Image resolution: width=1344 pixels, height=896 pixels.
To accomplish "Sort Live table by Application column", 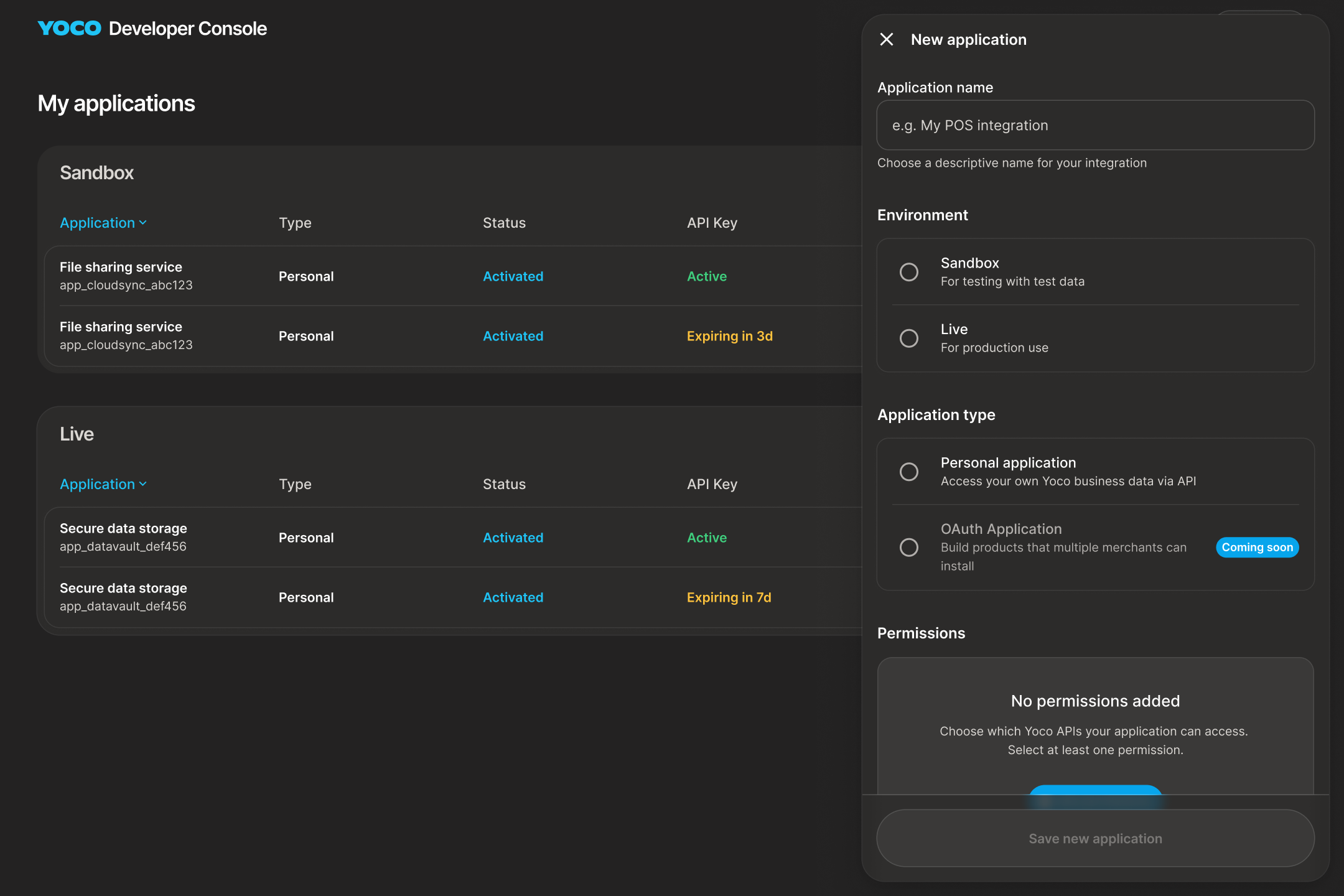I will tap(103, 484).
